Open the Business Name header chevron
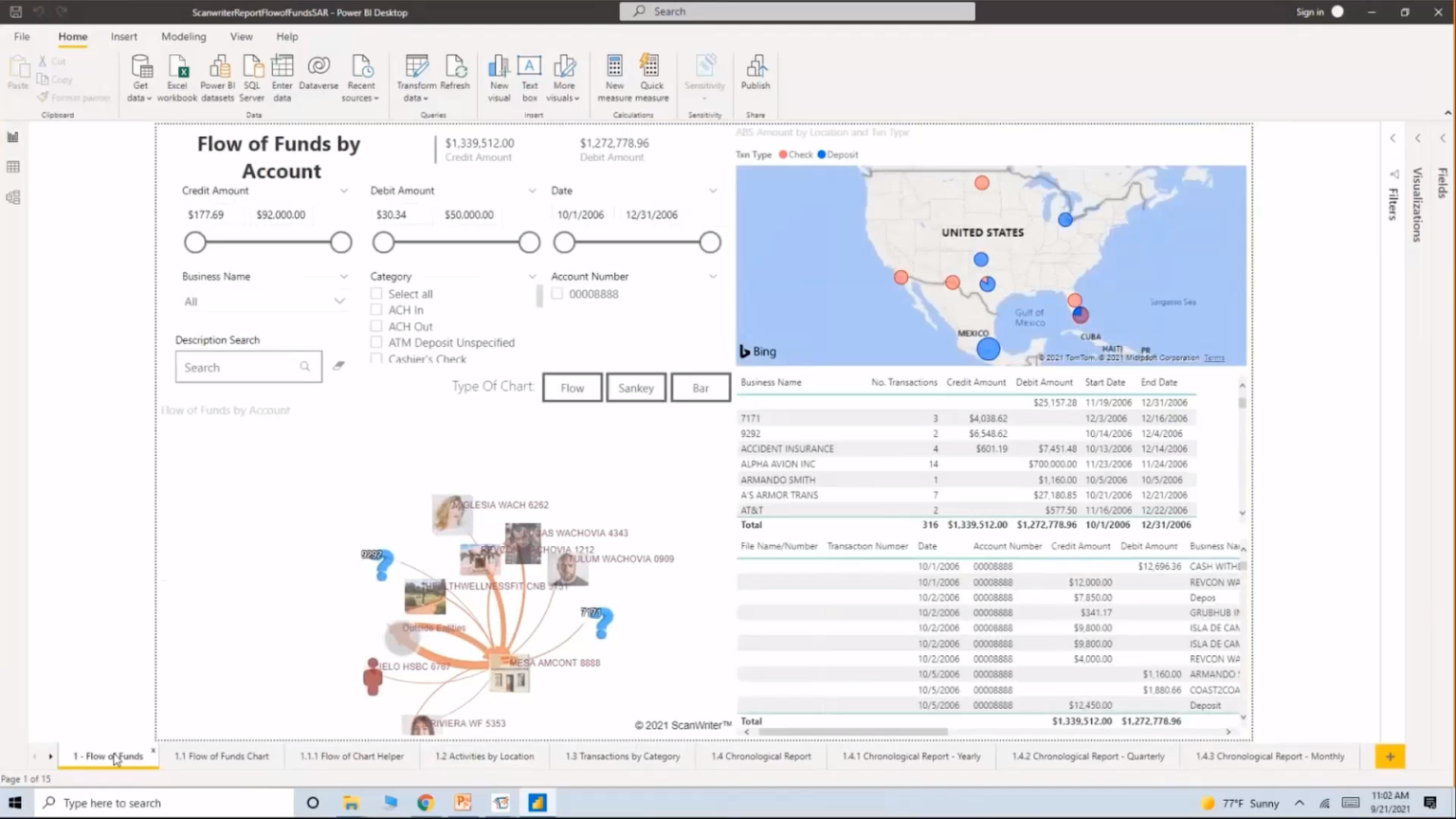Image resolution: width=1456 pixels, height=819 pixels. tap(343, 277)
